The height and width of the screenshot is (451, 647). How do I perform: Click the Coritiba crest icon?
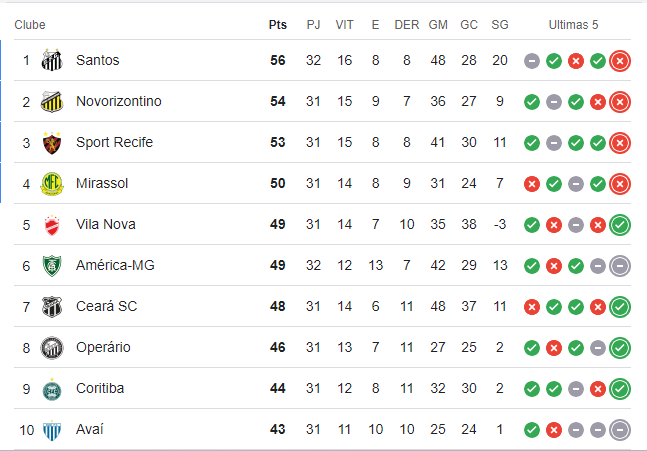click(x=52, y=389)
